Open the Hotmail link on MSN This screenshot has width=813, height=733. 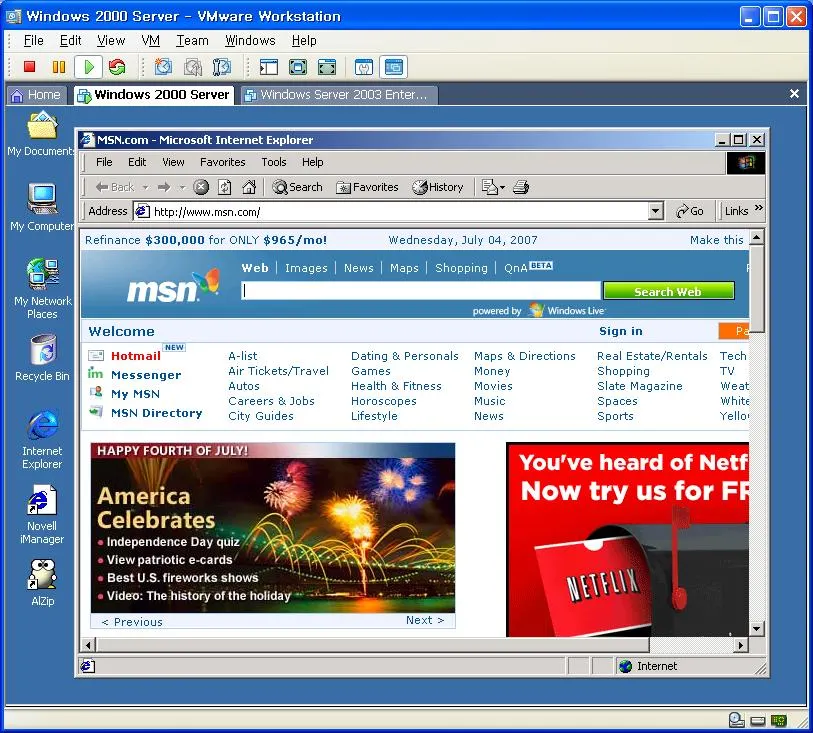(135, 356)
